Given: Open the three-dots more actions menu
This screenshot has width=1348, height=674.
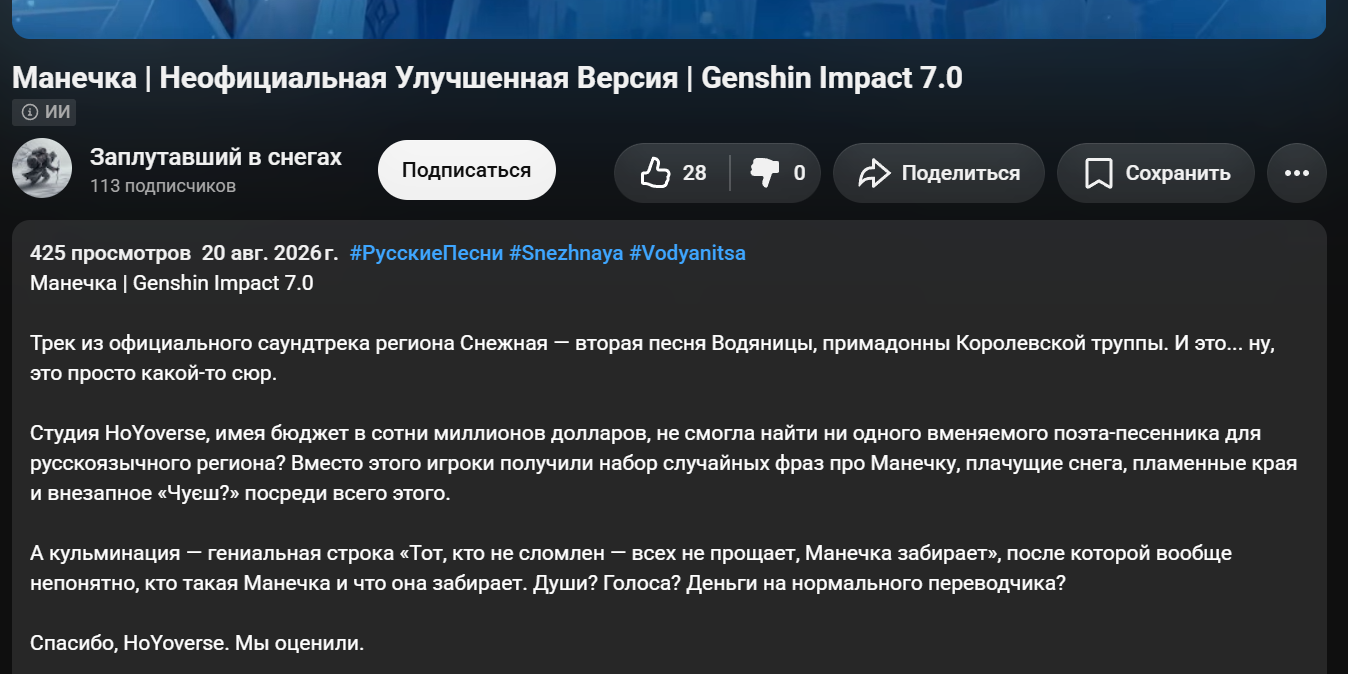Looking at the screenshot, I should [x=1297, y=173].
